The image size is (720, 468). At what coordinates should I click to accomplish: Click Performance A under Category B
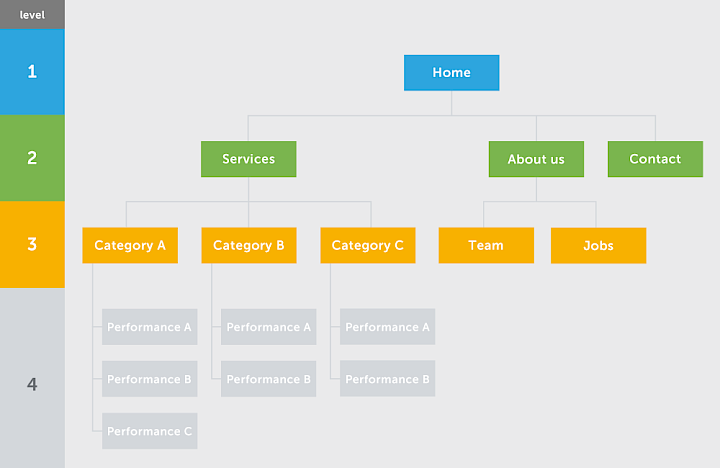tap(269, 327)
